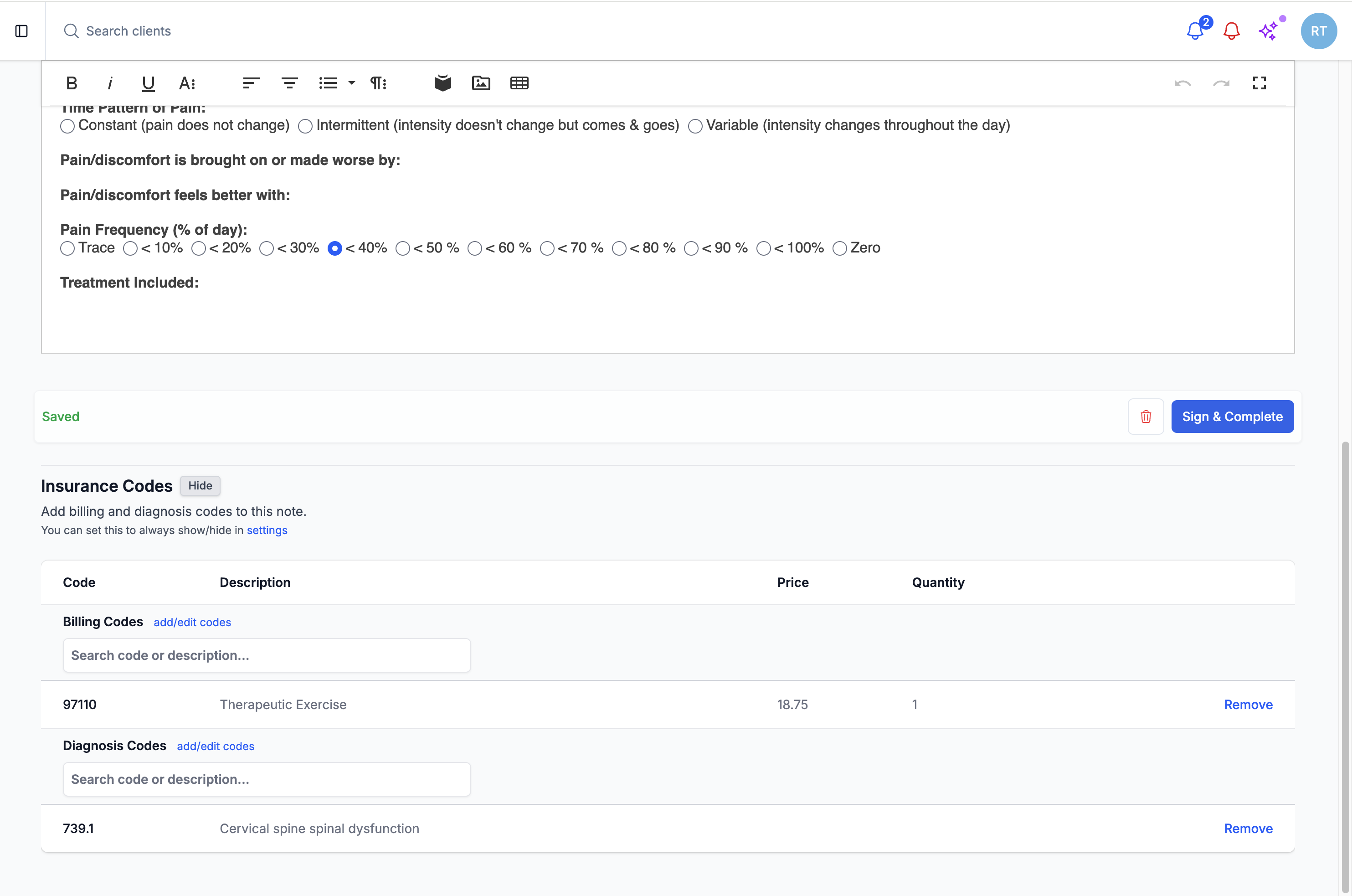Select the < 50 % pain frequency
Screen dimensions: 1352x896
pyautogui.click(x=403, y=248)
